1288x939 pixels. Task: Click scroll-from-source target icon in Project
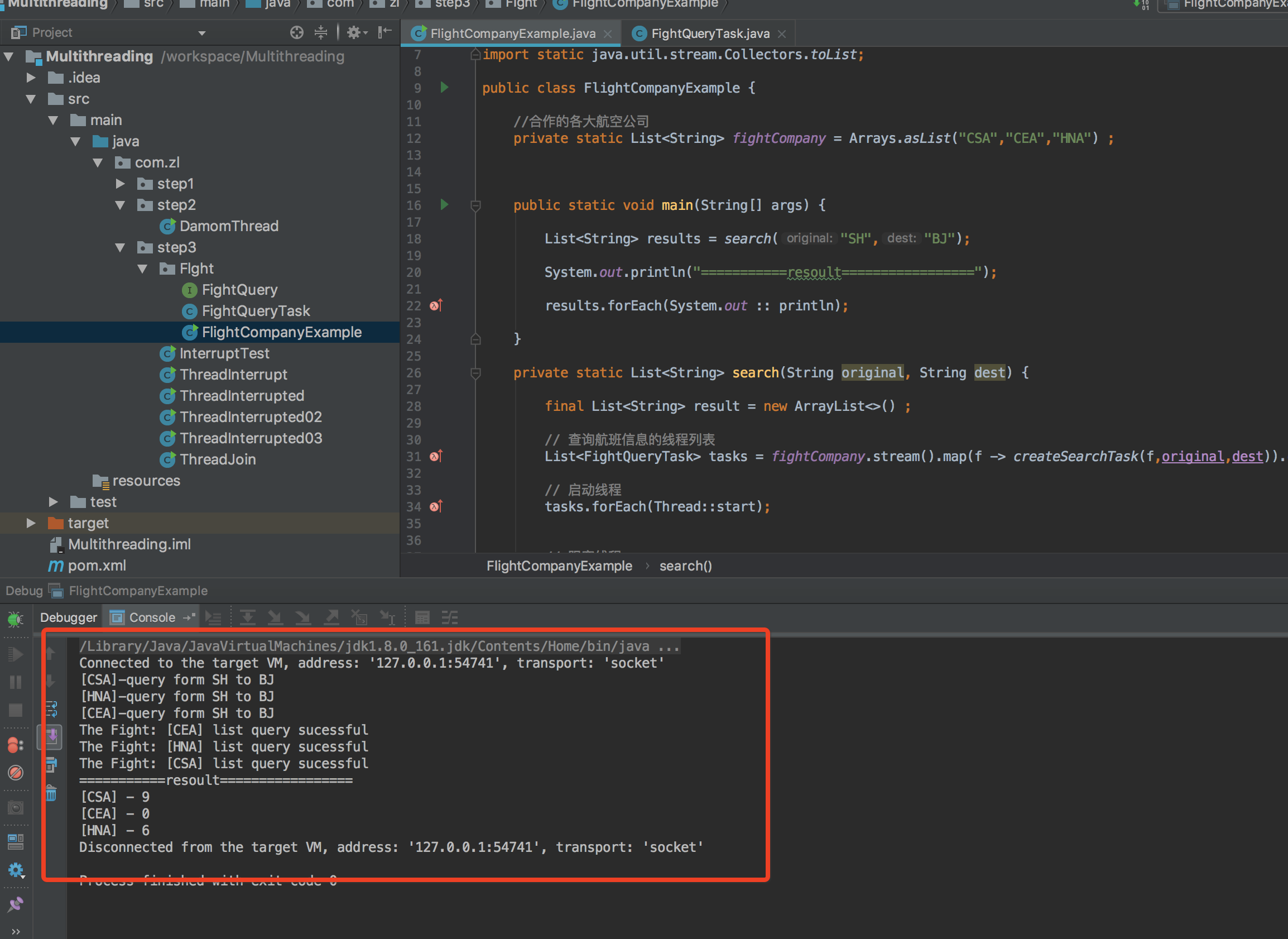pyautogui.click(x=296, y=32)
